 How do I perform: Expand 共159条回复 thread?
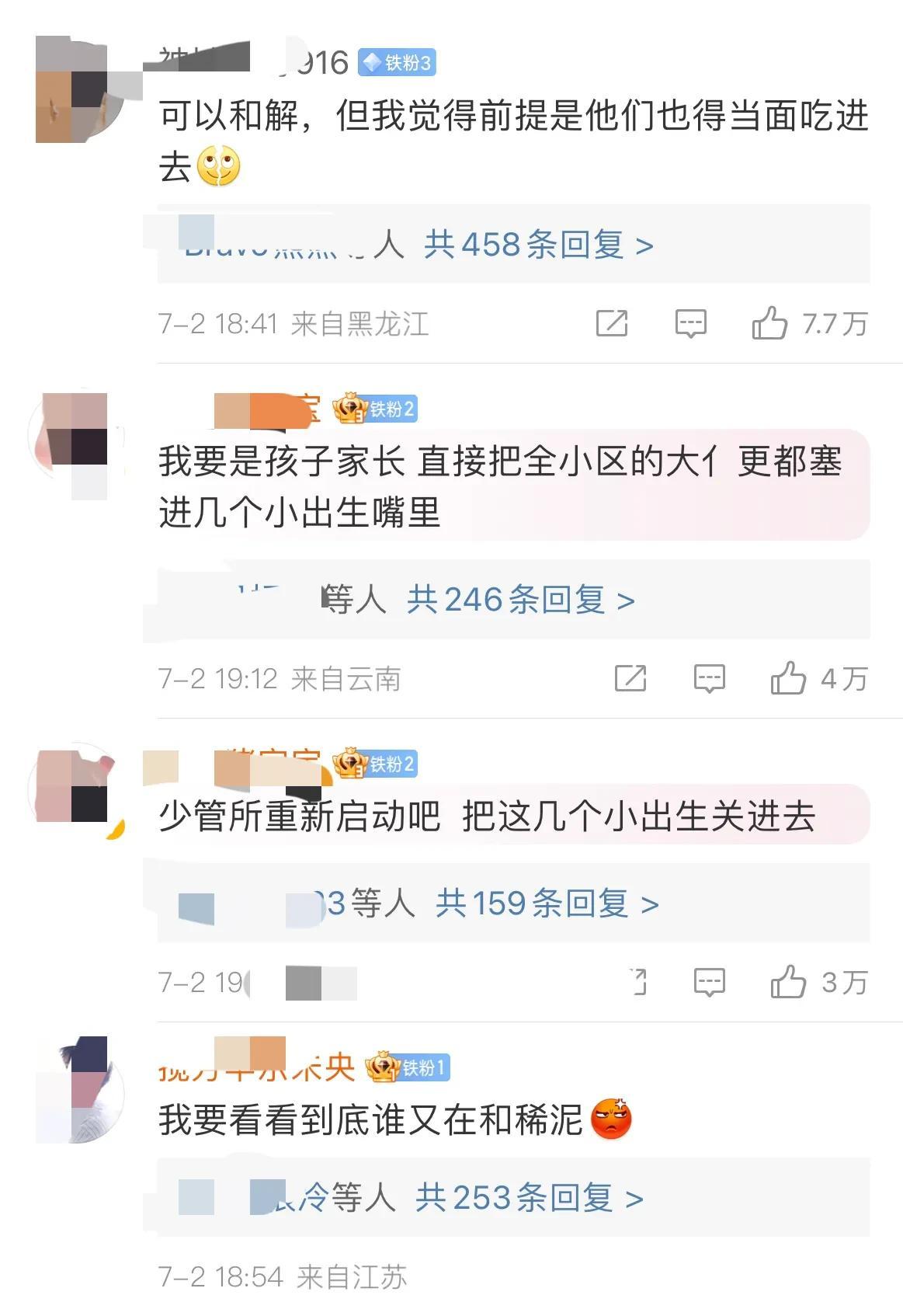click(x=547, y=903)
